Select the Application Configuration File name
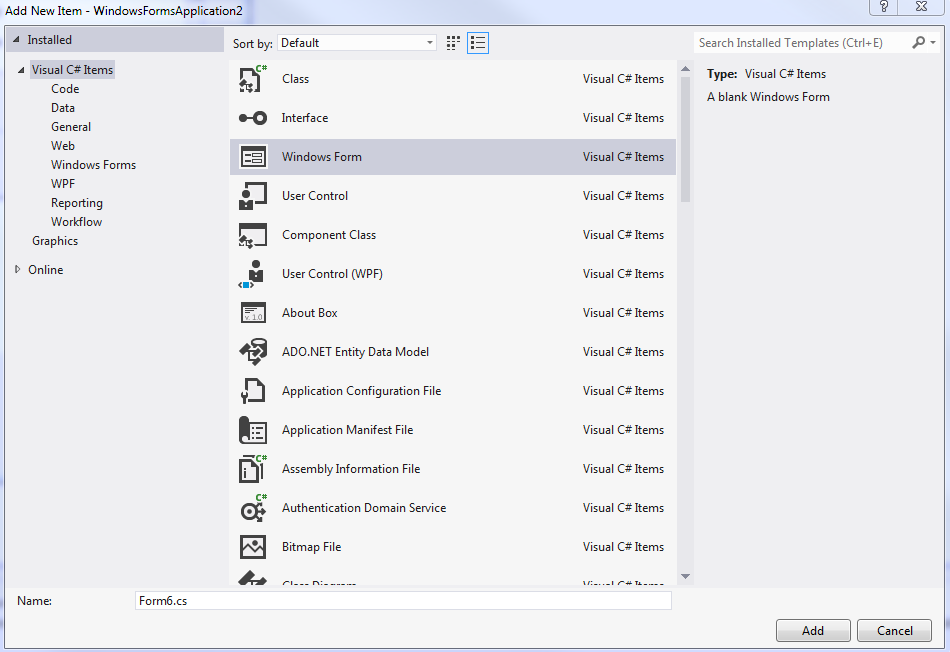This screenshot has width=950, height=652. 361,391
